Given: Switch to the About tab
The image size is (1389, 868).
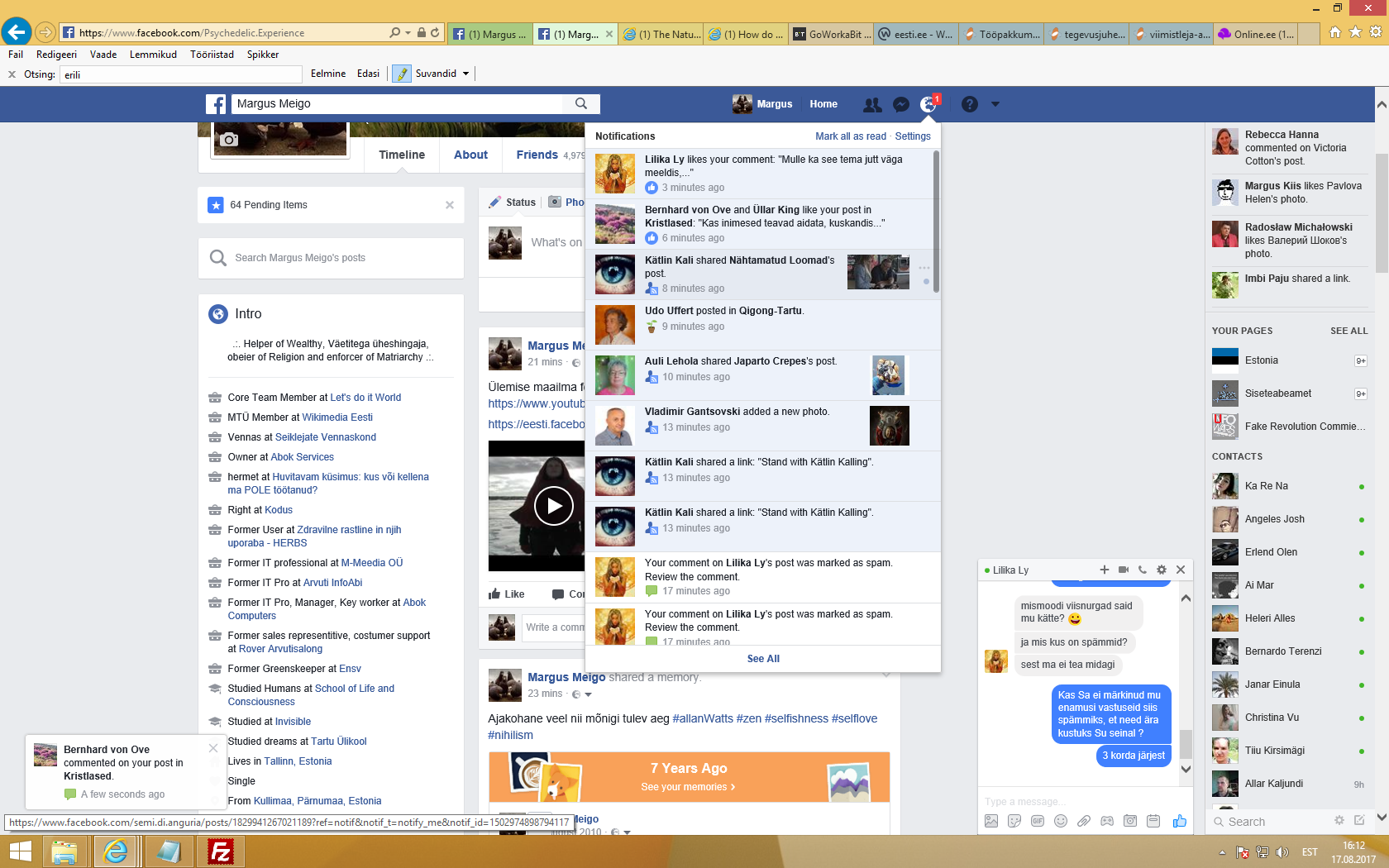Looking at the screenshot, I should coord(470,155).
